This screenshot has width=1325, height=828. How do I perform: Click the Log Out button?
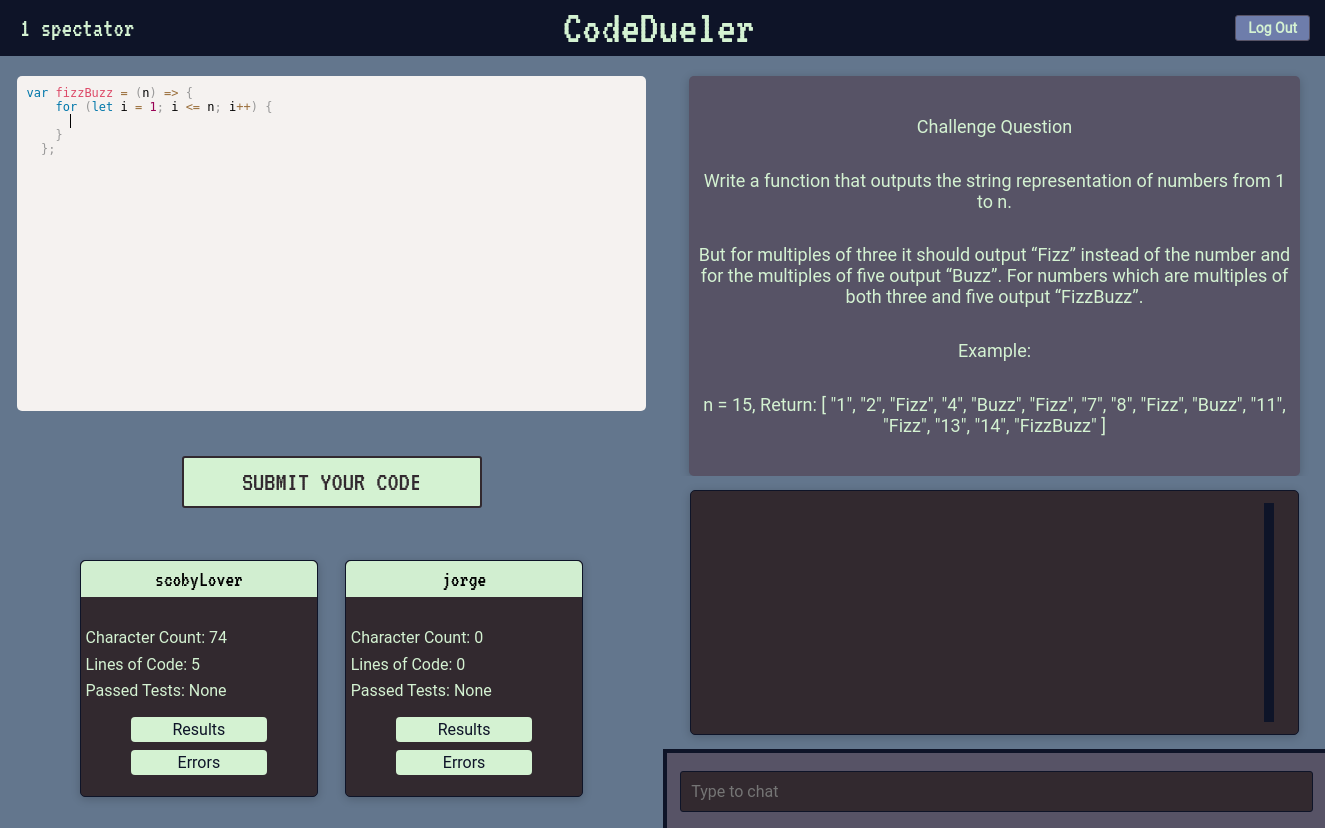(x=1271, y=27)
